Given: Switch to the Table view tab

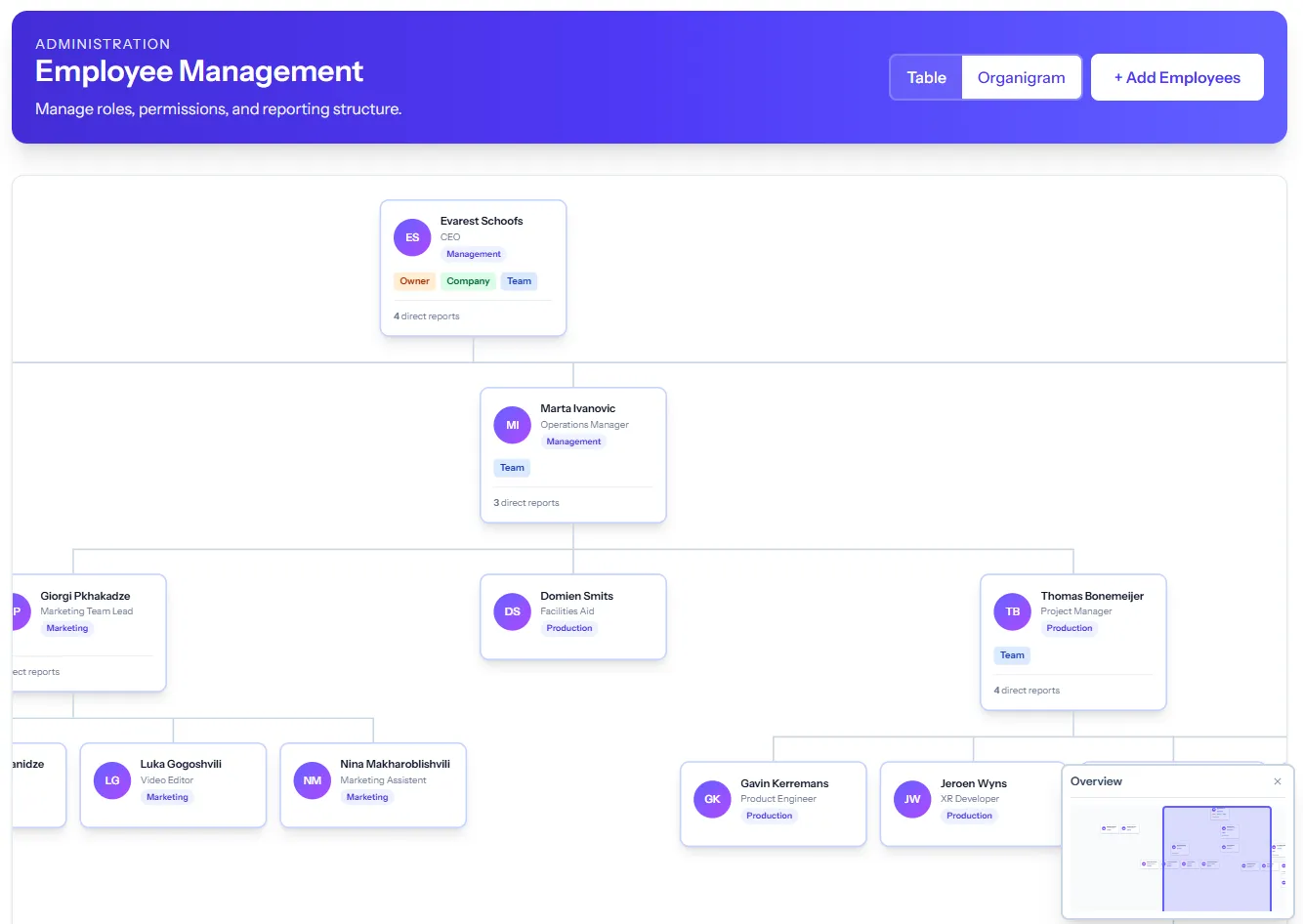Looking at the screenshot, I should pyautogui.click(x=925, y=76).
